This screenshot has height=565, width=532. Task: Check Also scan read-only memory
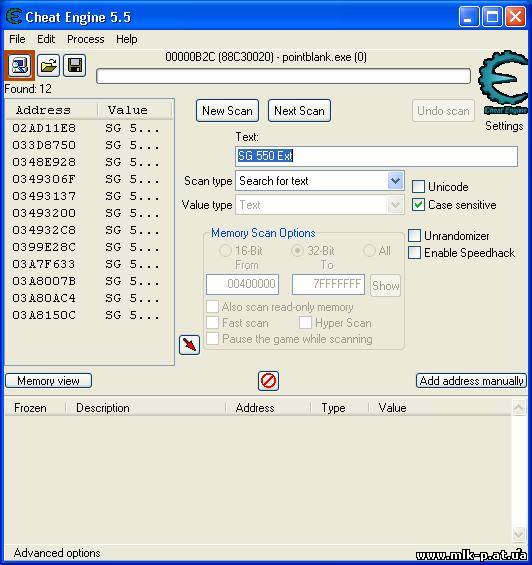click(x=212, y=307)
